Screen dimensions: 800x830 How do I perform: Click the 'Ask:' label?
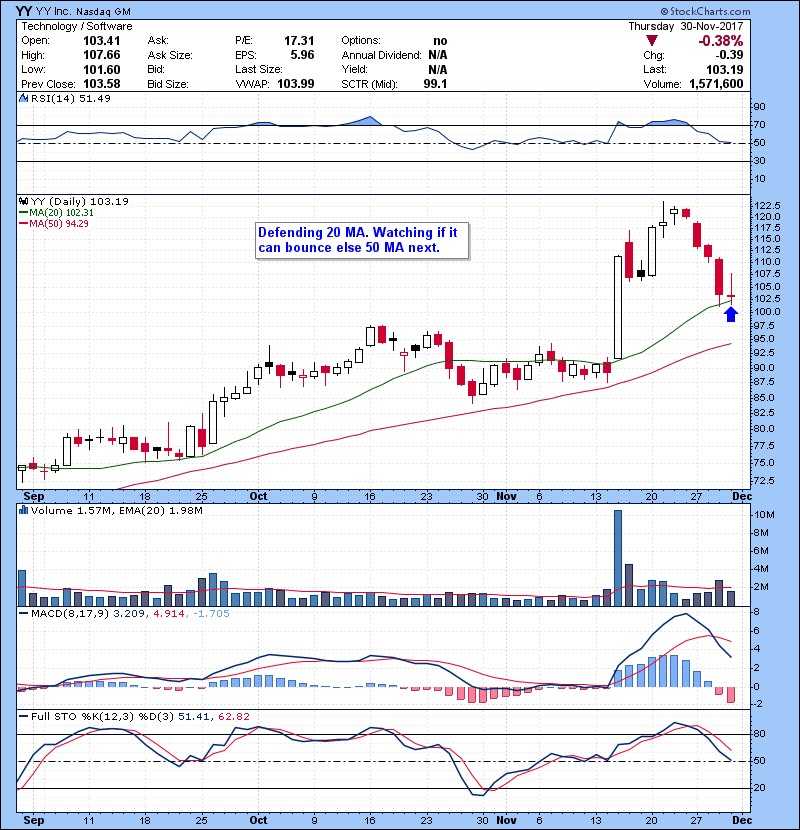[158, 41]
